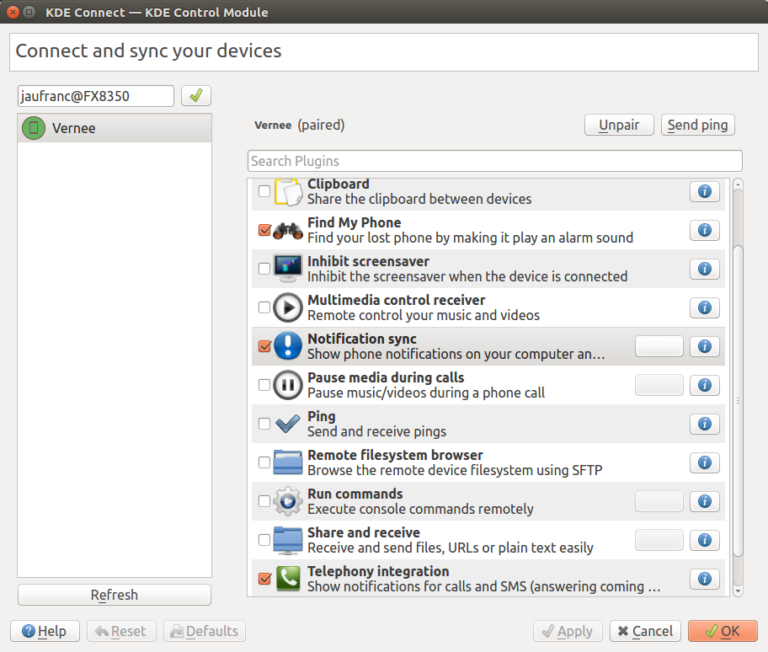768x652 pixels.
Task: Confirm device name with green checkmark button
Action: [196, 96]
